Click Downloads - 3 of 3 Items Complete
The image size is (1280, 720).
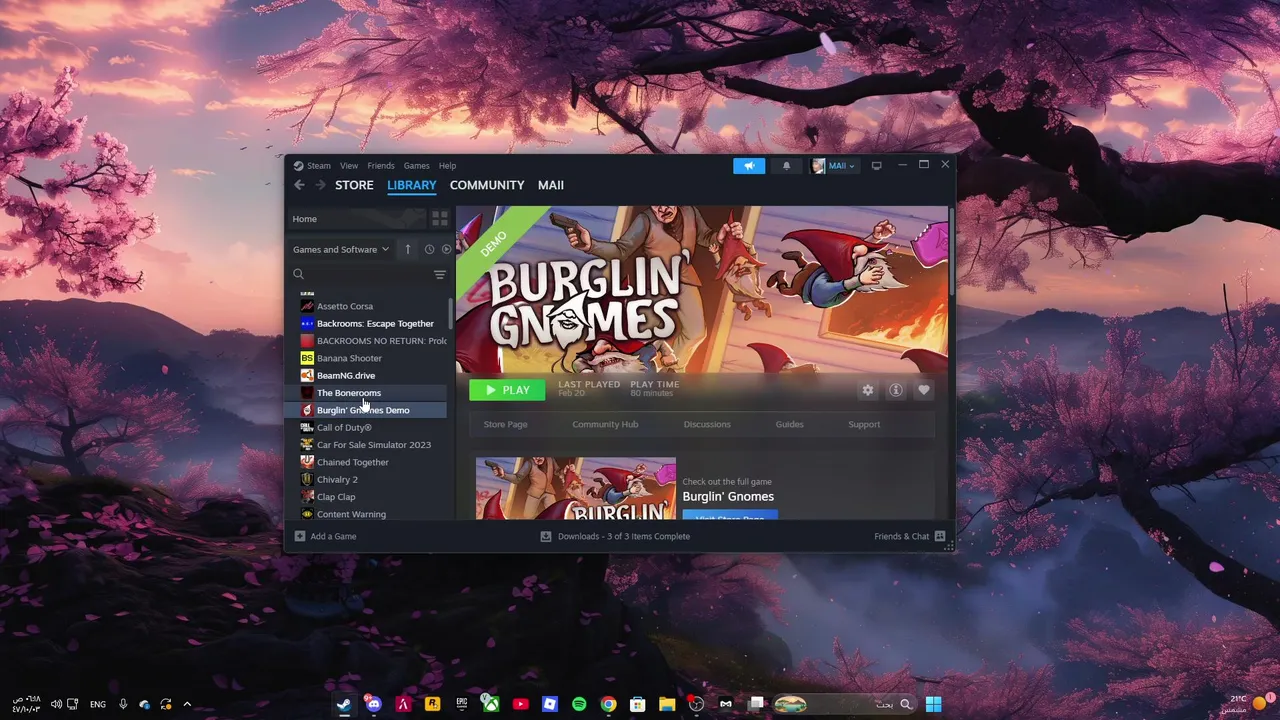point(624,536)
